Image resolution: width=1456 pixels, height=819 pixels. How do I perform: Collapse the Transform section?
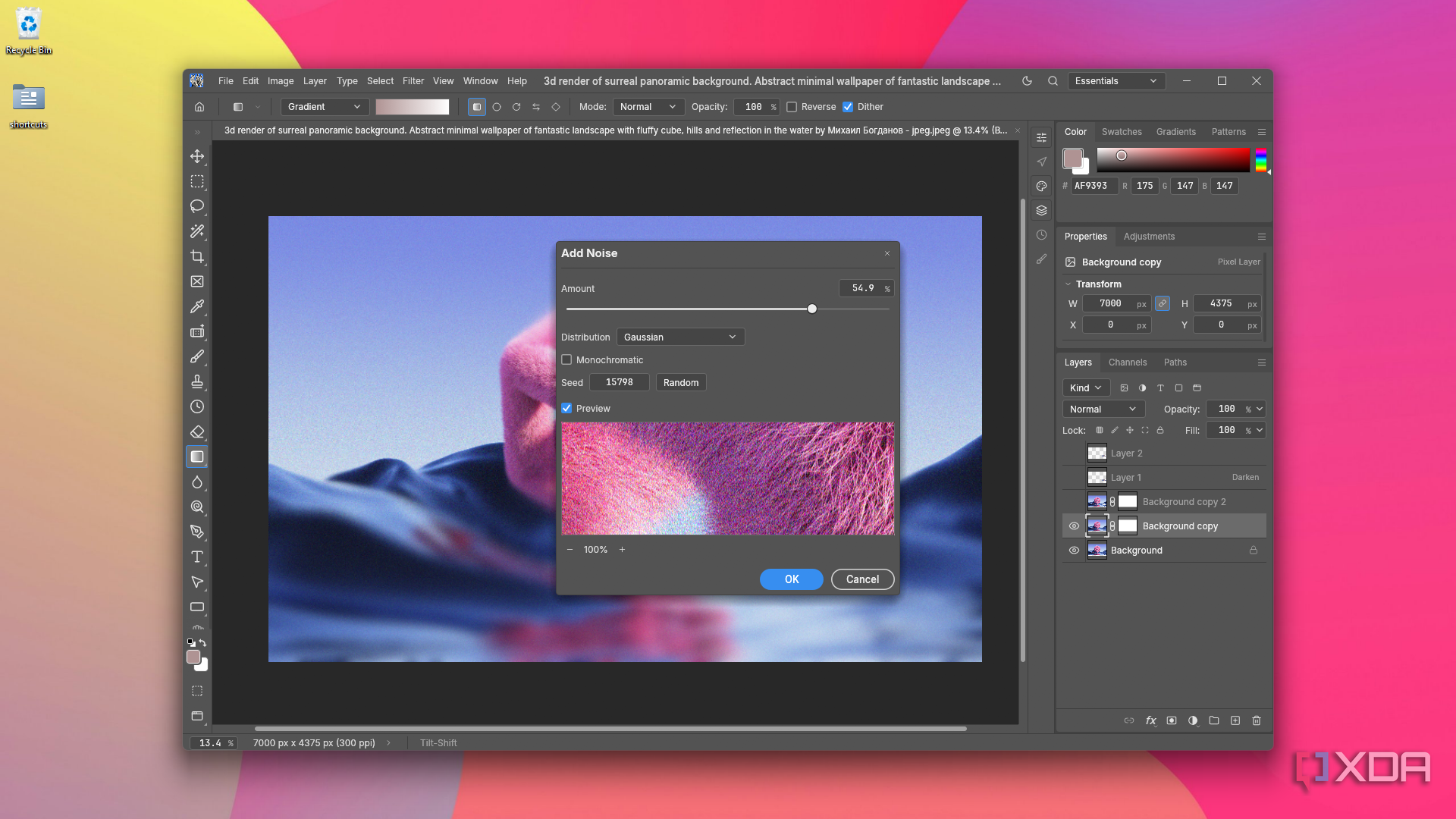pyautogui.click(x=1068, y=284)
